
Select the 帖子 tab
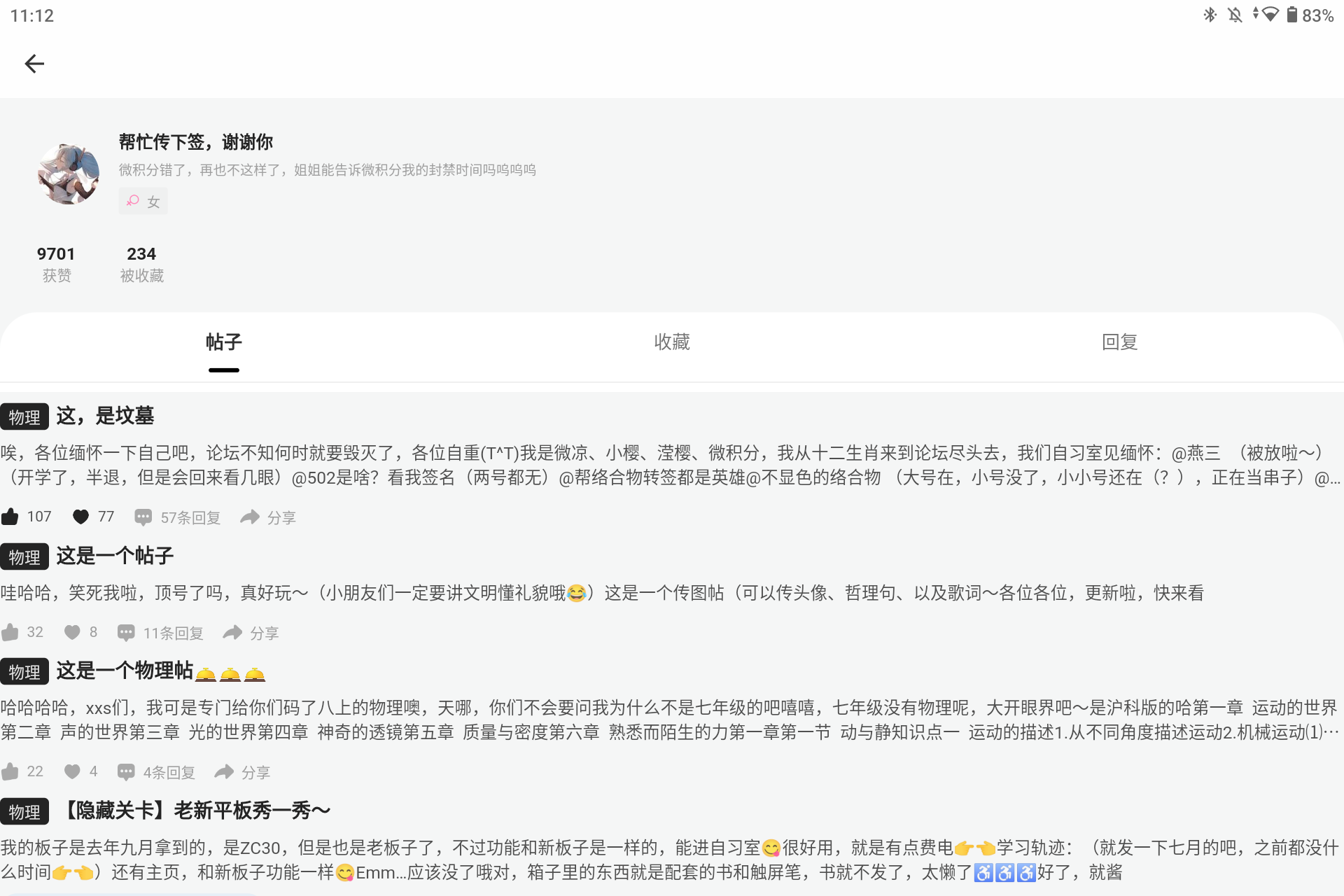point(223,342)
